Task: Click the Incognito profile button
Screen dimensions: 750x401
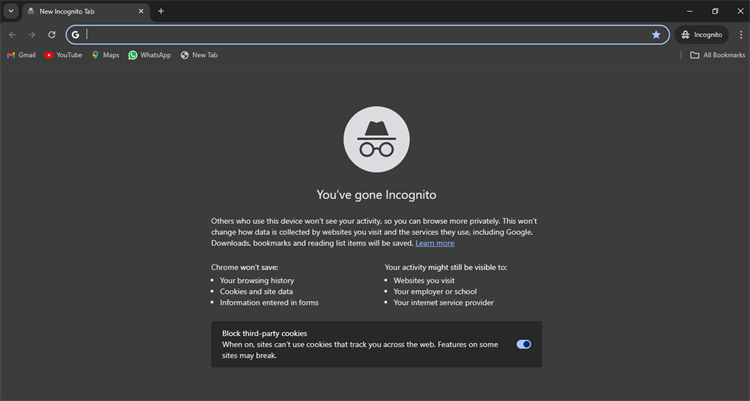Action: click(x=701, y=34)
